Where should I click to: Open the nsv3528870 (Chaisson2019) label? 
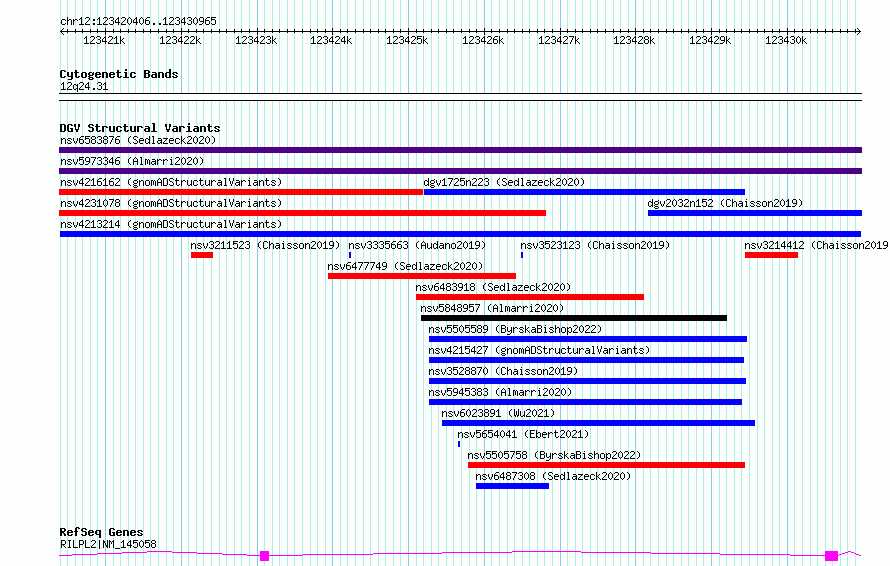(503, 371)
